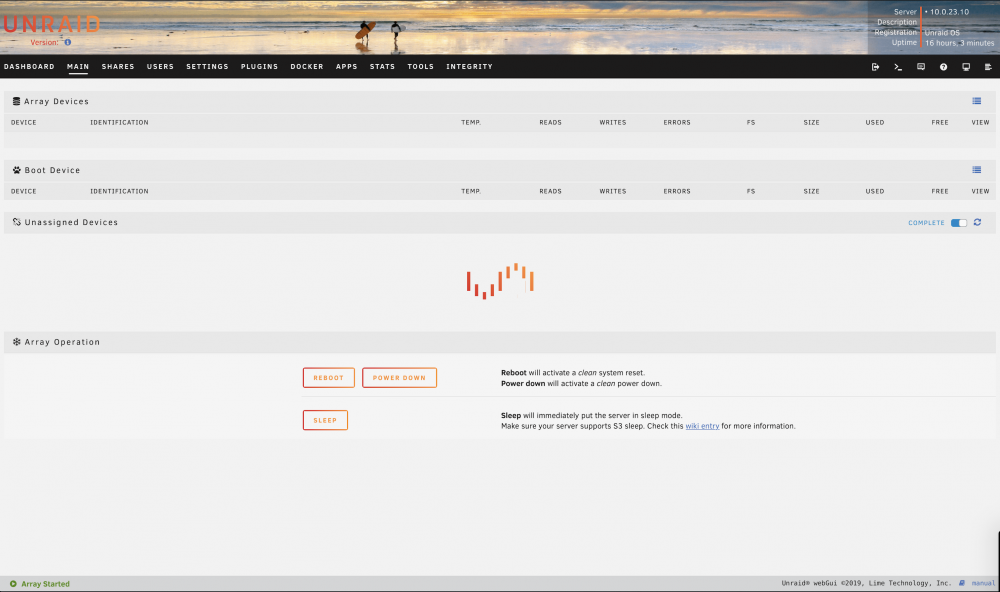Click Array Devices IDENTIFICATION column header
The height and width of the screenshot is (592, 1000).
pos(119,122)
